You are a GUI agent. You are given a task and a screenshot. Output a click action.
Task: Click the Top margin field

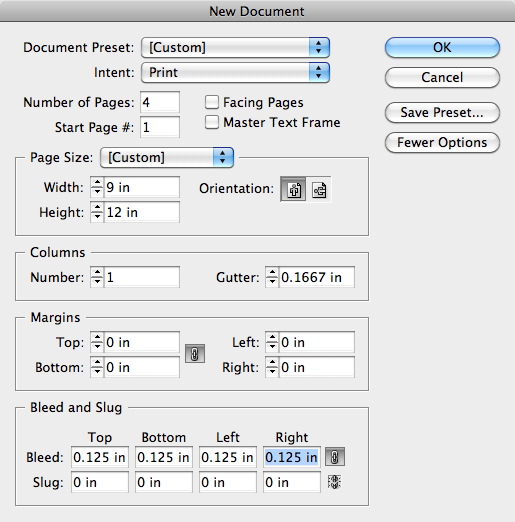[x=142, y=342]
